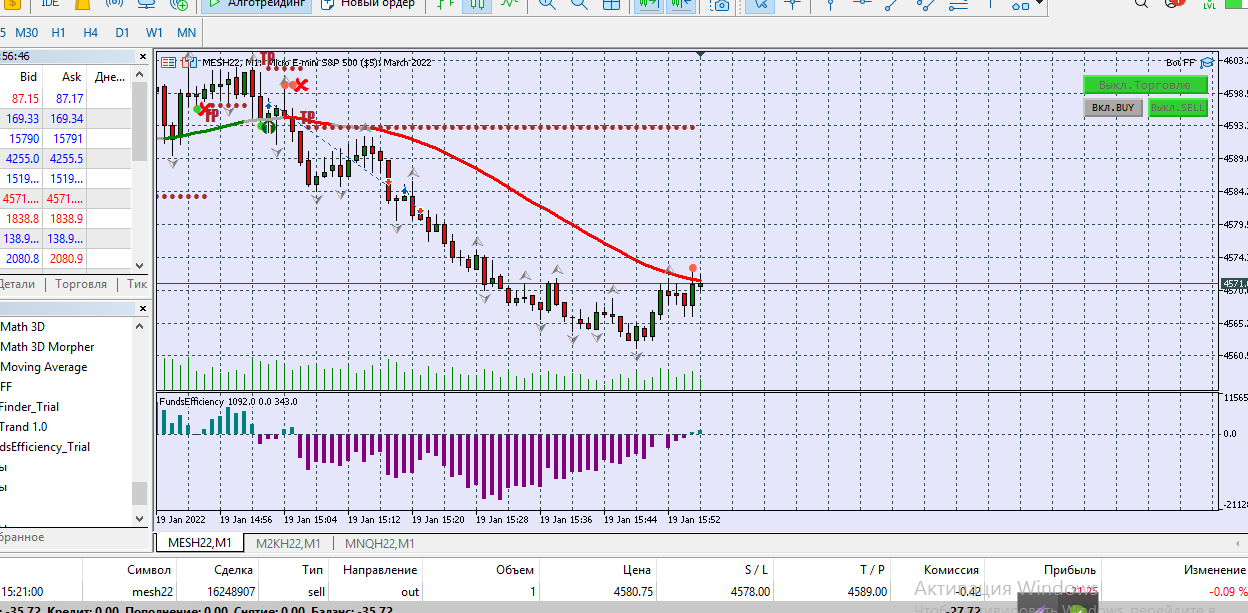Switch timeframe to D1
The height and width of the screenshot is (613, 1248).
[x=122, y=33]
